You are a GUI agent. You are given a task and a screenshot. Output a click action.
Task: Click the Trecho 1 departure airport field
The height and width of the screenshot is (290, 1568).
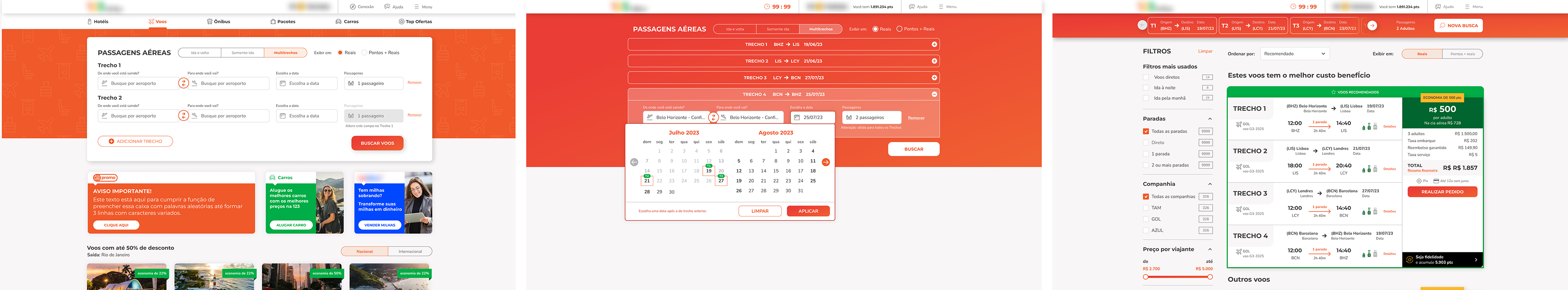(138, 83)
